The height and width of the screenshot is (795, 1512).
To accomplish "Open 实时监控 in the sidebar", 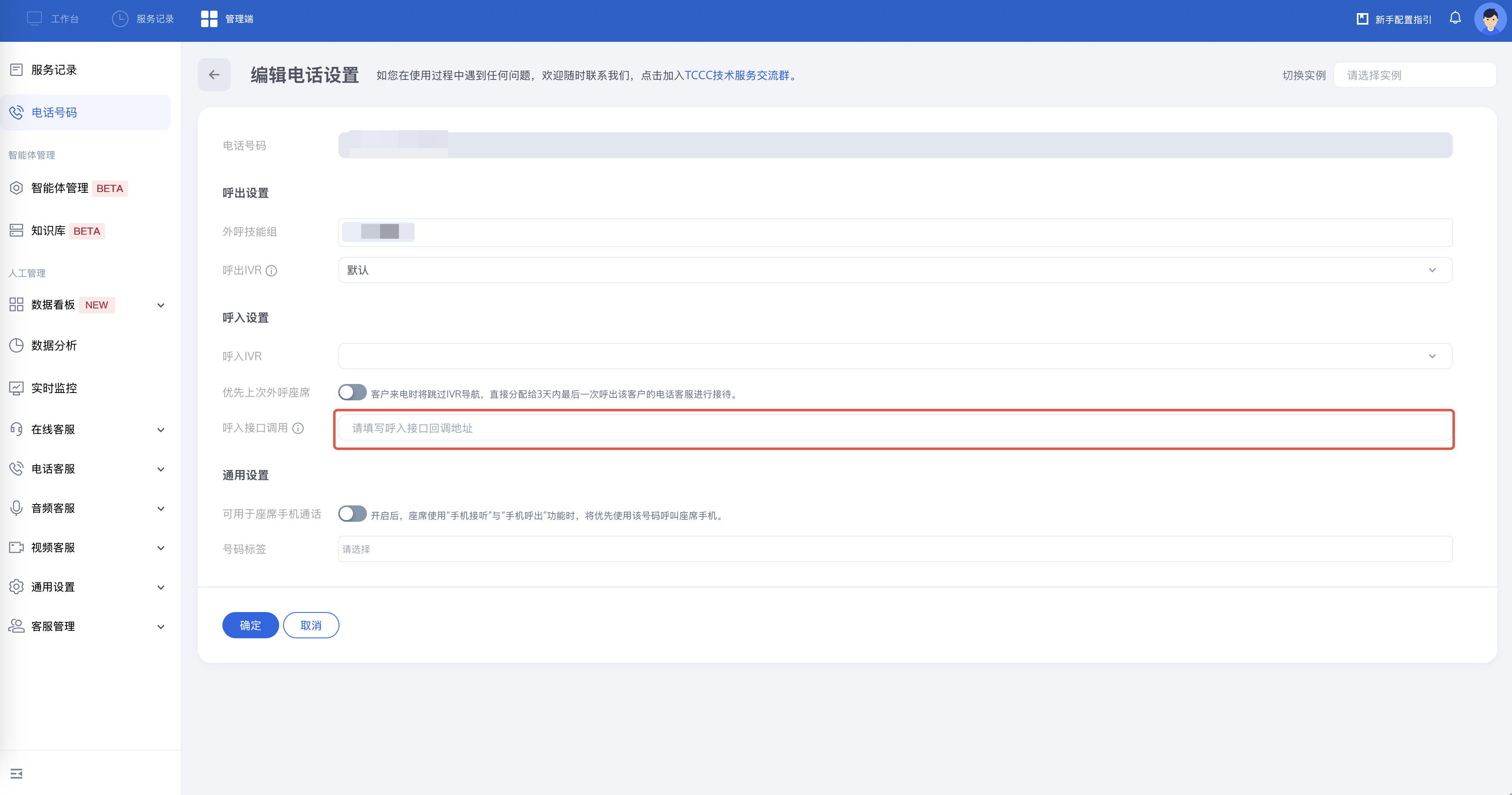I will coord(54,388).
